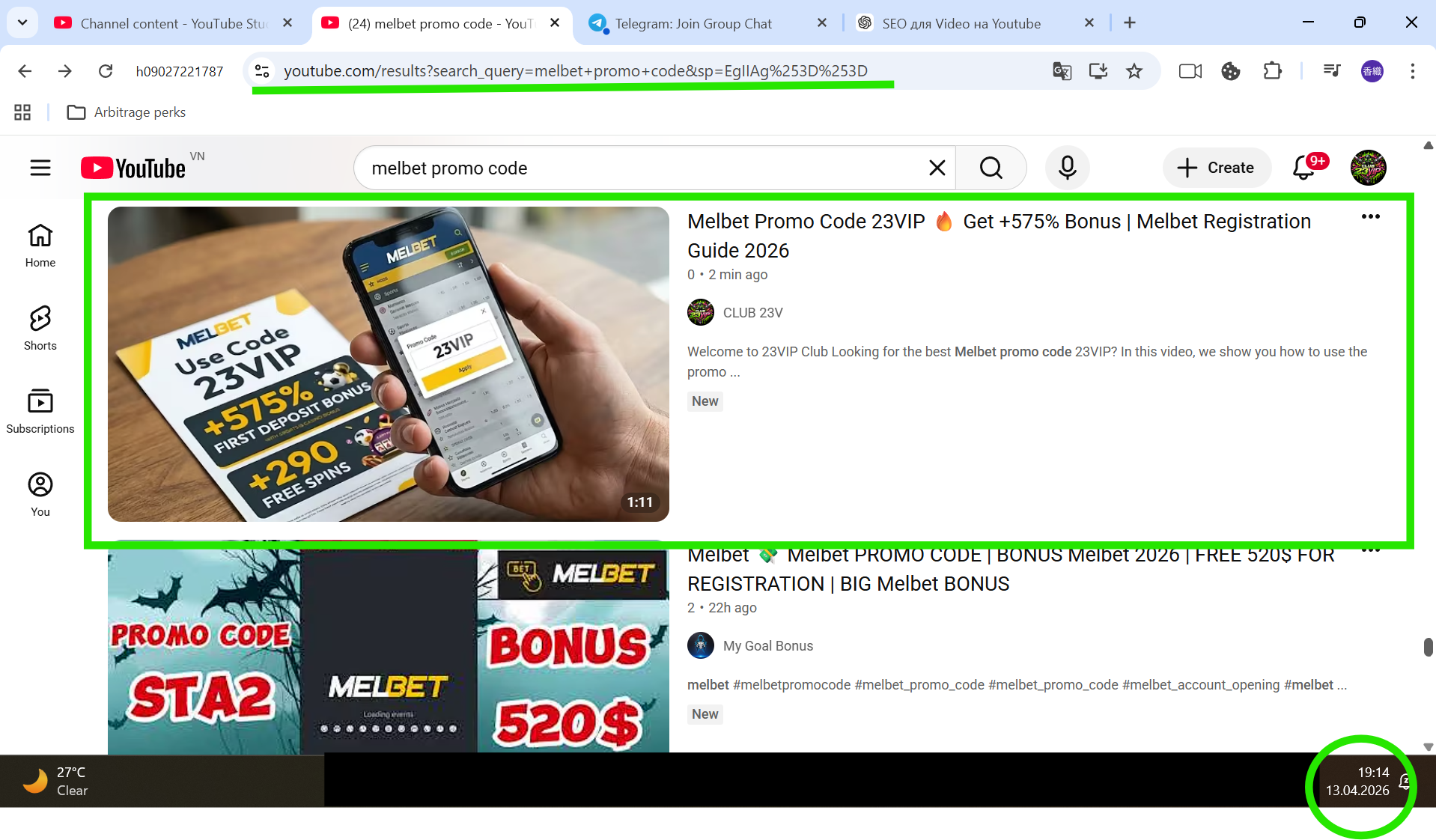Viewport: 1436px width, 840px height.
Task: Click the YouTube URL in the address bar
Action: pyautogui.click(x=575, y=71)
